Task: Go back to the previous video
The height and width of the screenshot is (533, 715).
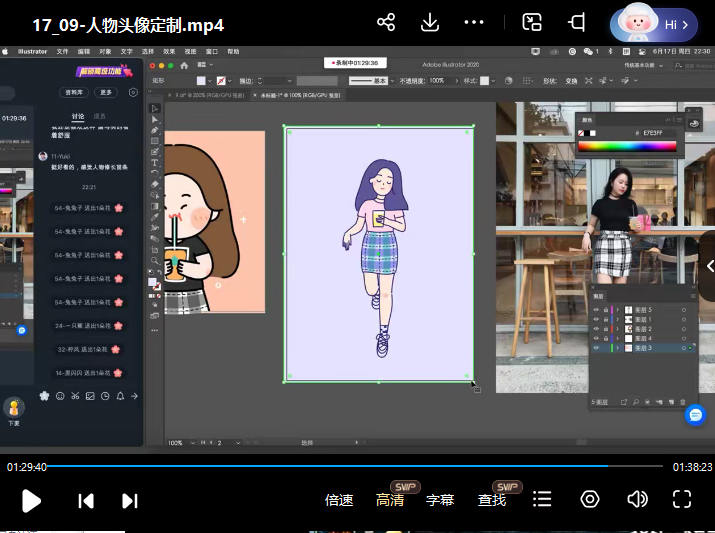Action: (87, 500)
